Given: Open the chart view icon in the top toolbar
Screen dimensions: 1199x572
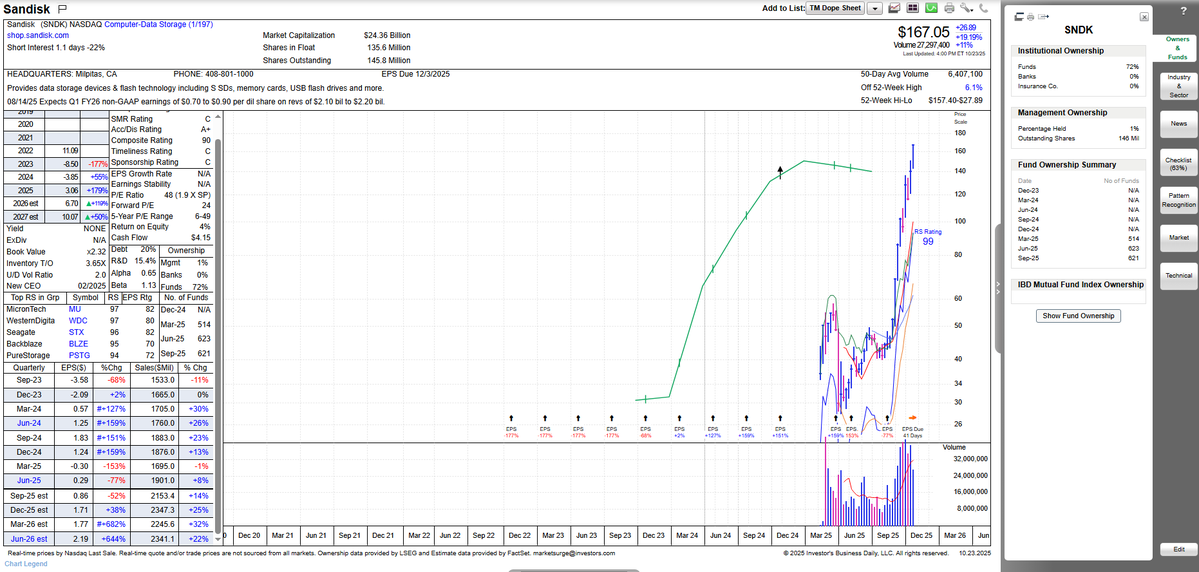Looking at the screenshot, I should point(894,8).
